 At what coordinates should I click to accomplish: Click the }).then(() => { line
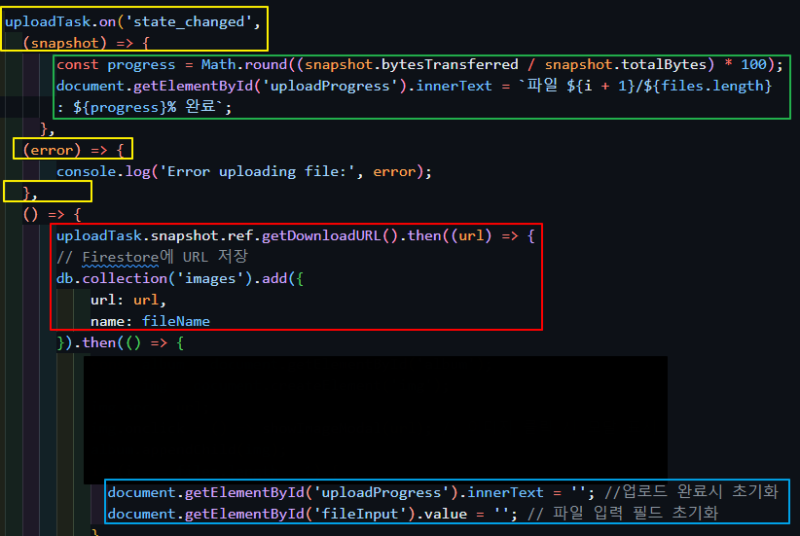click(120, 343)
